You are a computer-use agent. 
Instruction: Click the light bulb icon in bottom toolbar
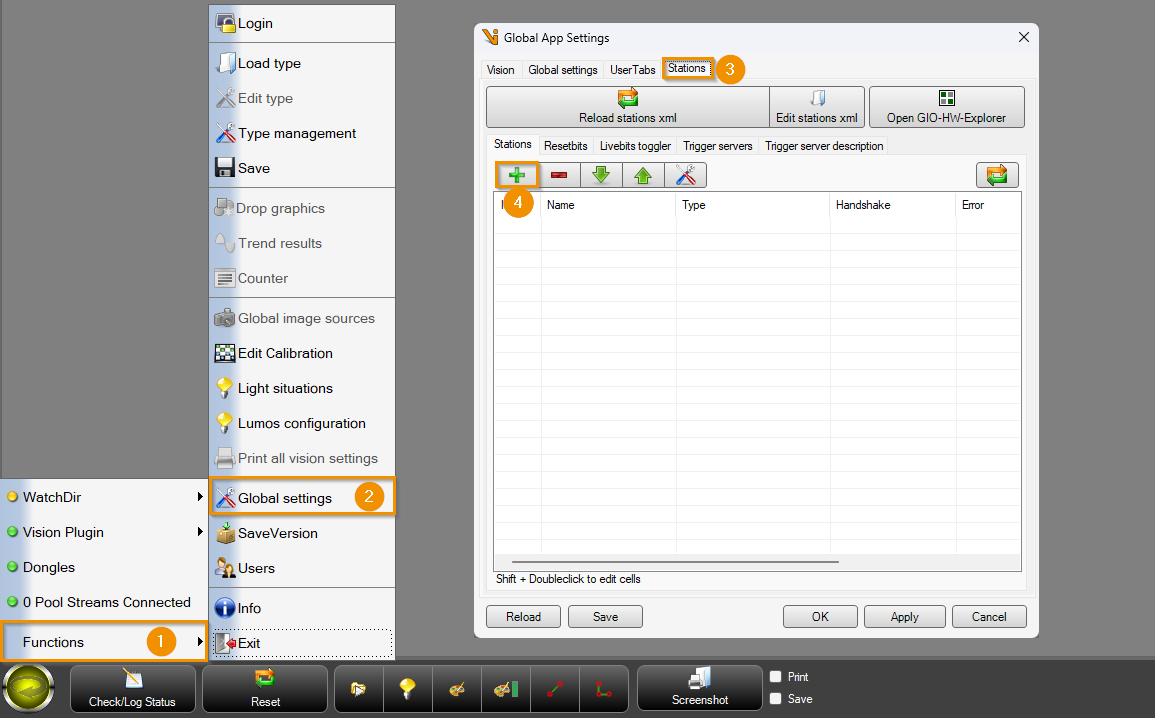click(x=407, y=689)
